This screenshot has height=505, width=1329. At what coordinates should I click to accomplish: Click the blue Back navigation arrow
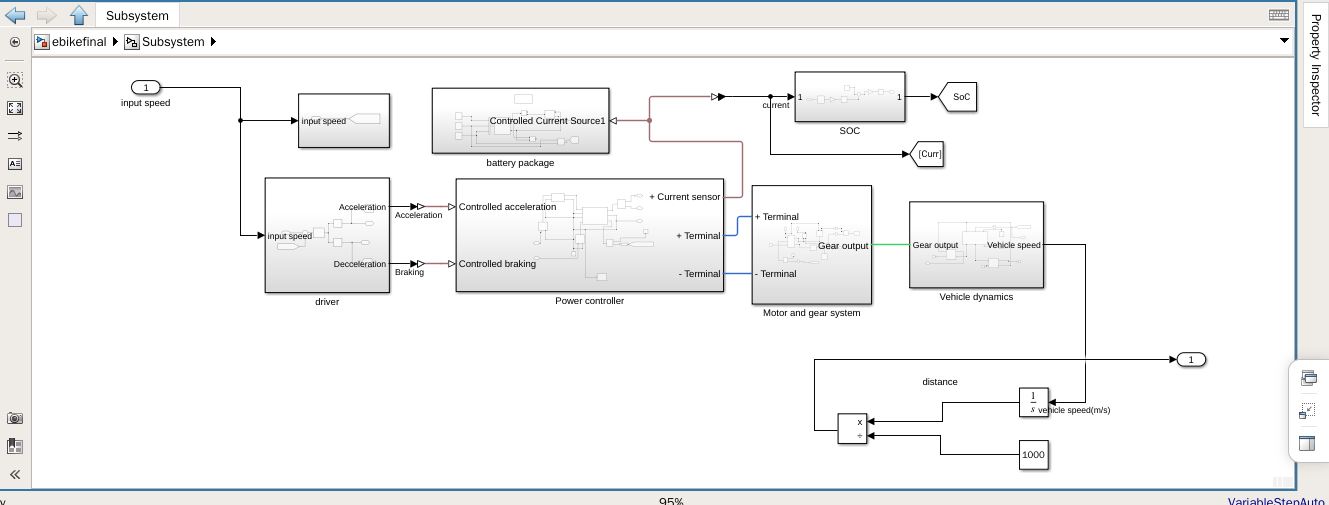click(15, 15)
